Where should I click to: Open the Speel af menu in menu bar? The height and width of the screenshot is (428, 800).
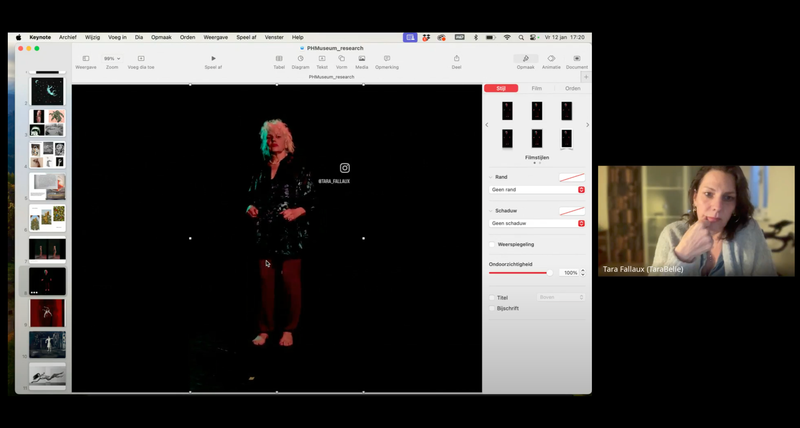click(x=246, y=37)
